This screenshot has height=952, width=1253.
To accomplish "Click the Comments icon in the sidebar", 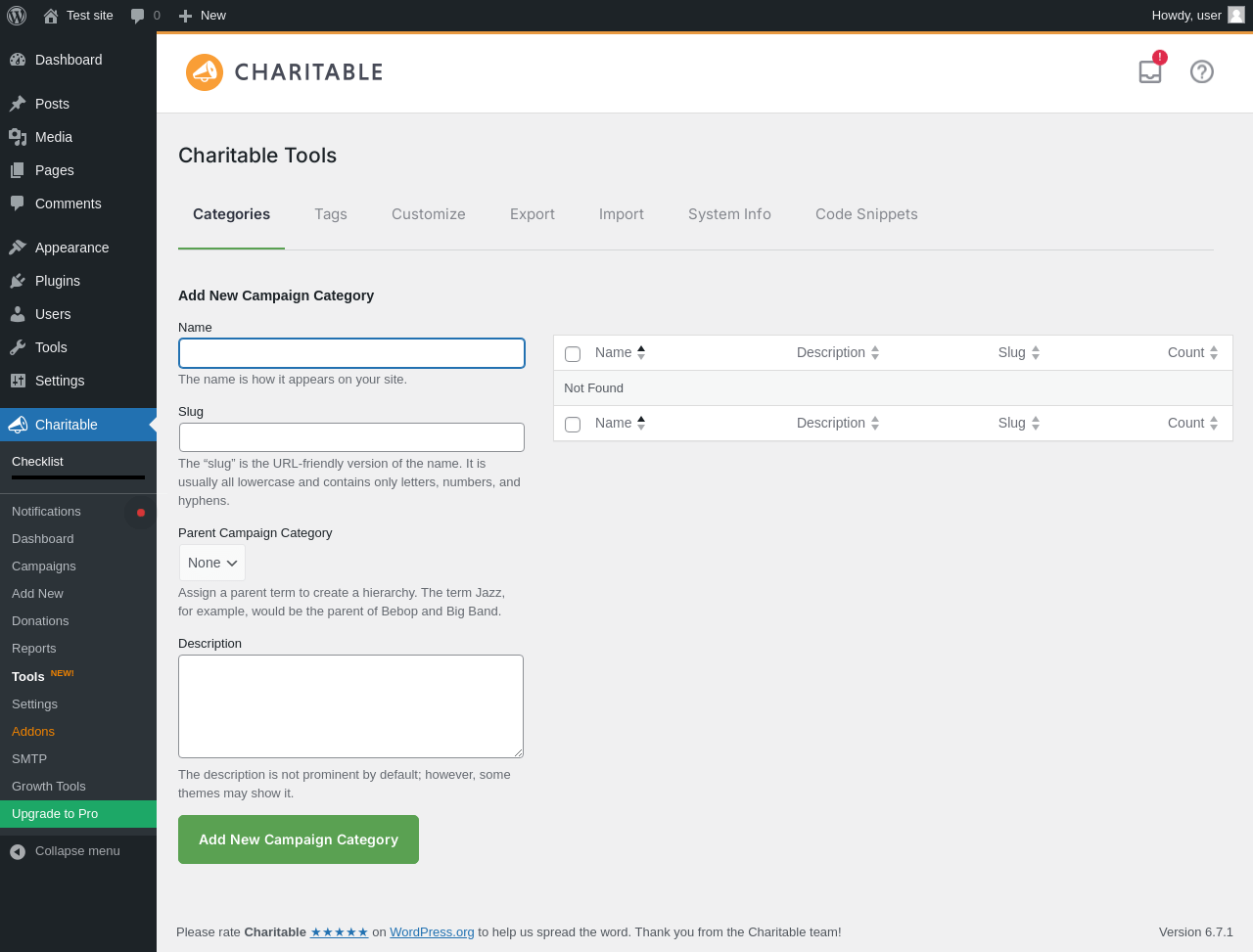I will click(18, 204).
